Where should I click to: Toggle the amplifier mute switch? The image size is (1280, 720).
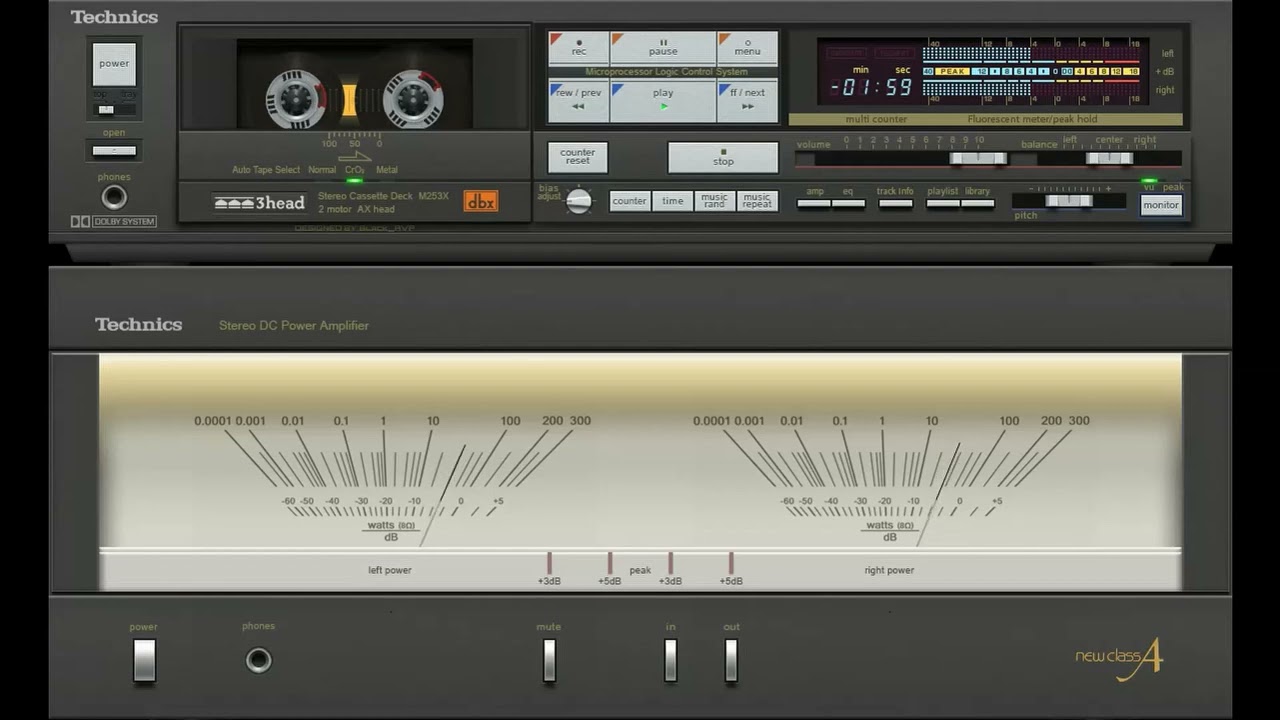click(549, 660)
